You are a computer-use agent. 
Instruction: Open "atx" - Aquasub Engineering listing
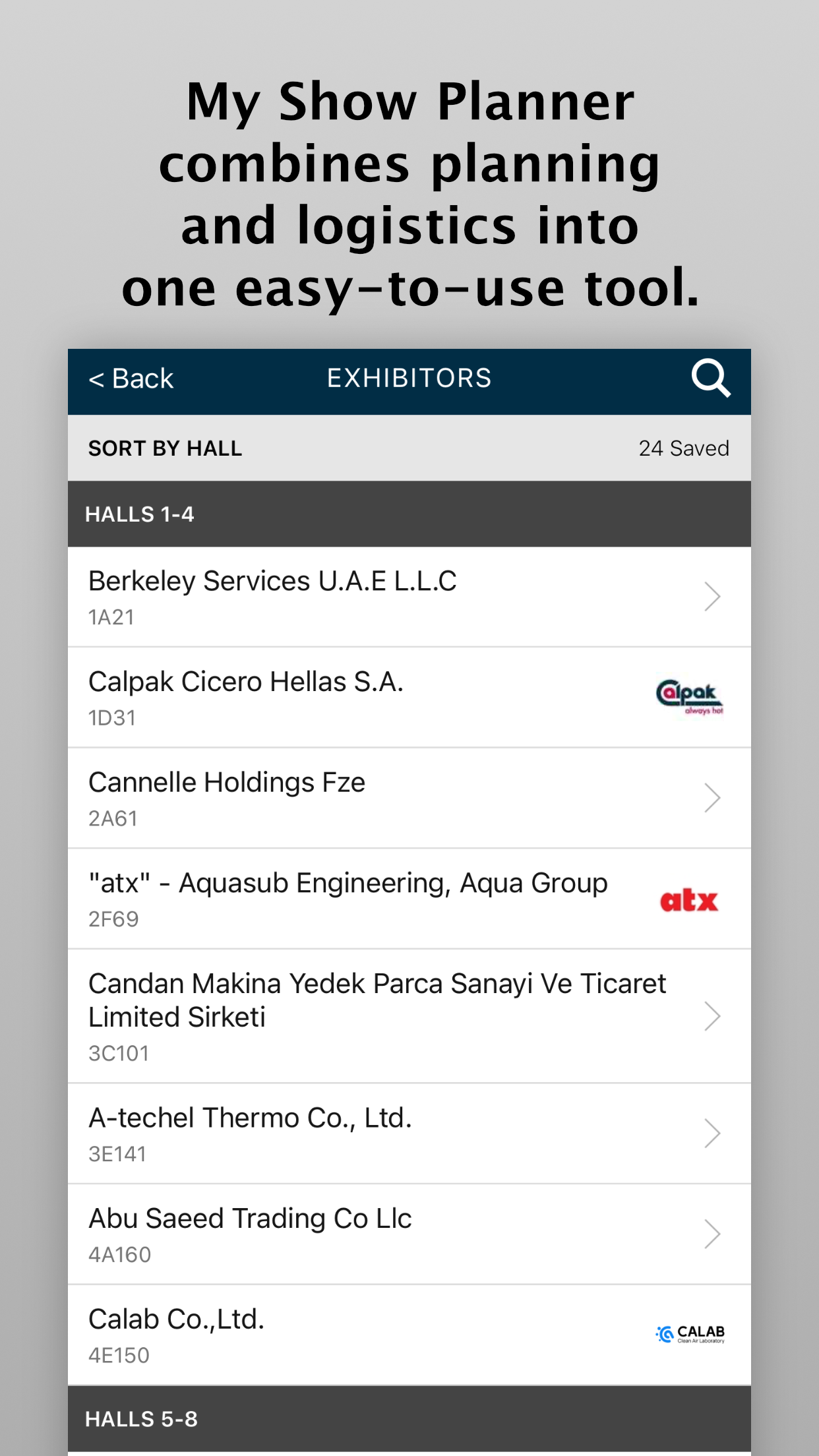tap(348, 884)
